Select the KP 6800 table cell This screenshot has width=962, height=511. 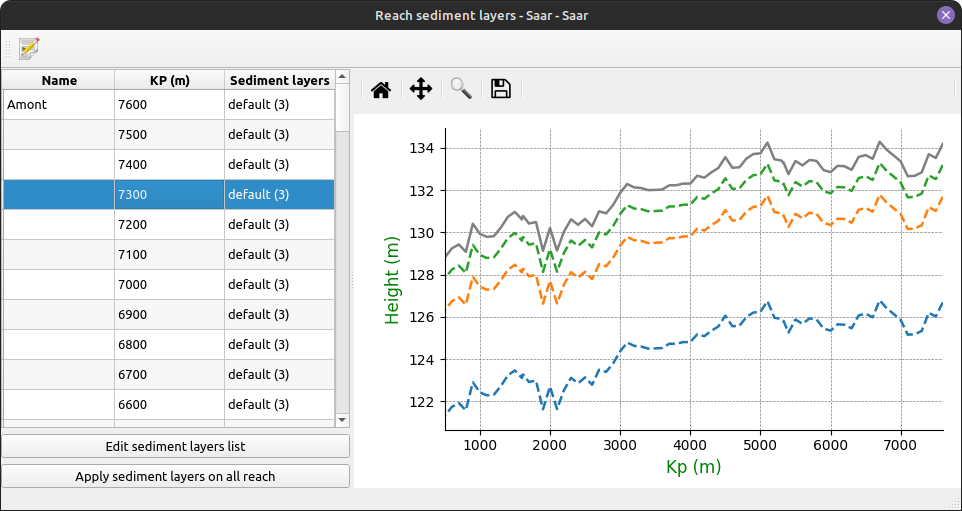pyautogui.click(x=169, y=344)
